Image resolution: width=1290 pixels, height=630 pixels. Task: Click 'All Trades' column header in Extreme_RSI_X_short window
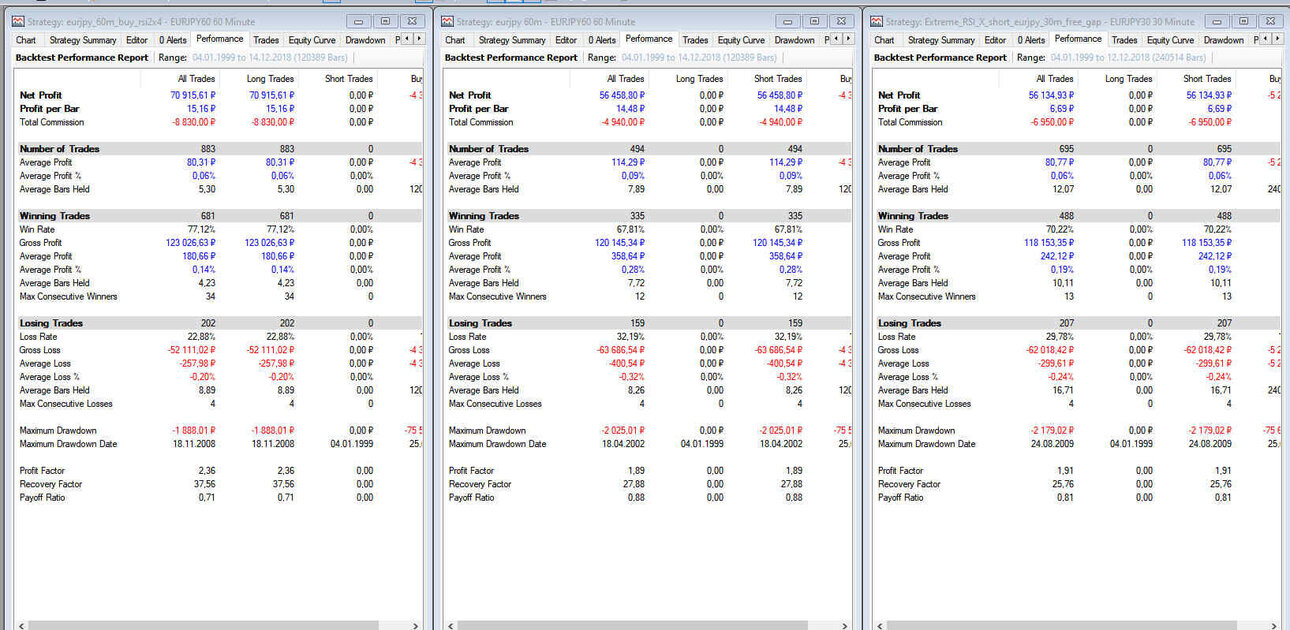click(x=1054, y=78)
